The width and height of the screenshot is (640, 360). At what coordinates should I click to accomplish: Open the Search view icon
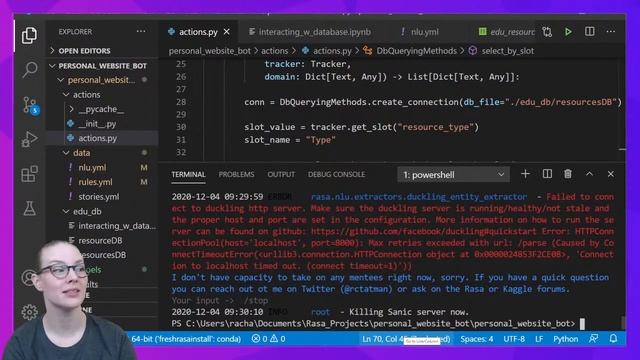click(x=29, y=70)
